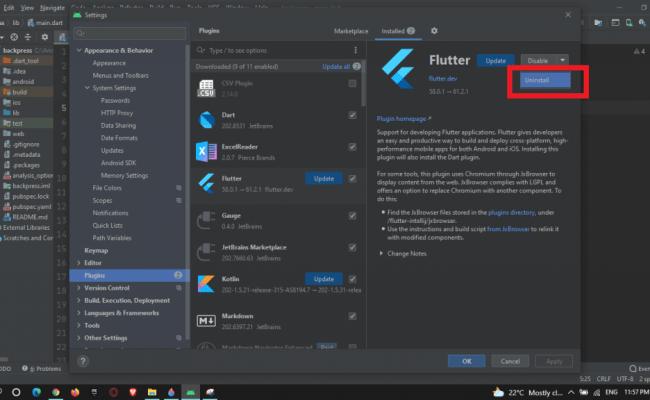
Task: Click the select opened file target icon
Action: coord(14,37)
